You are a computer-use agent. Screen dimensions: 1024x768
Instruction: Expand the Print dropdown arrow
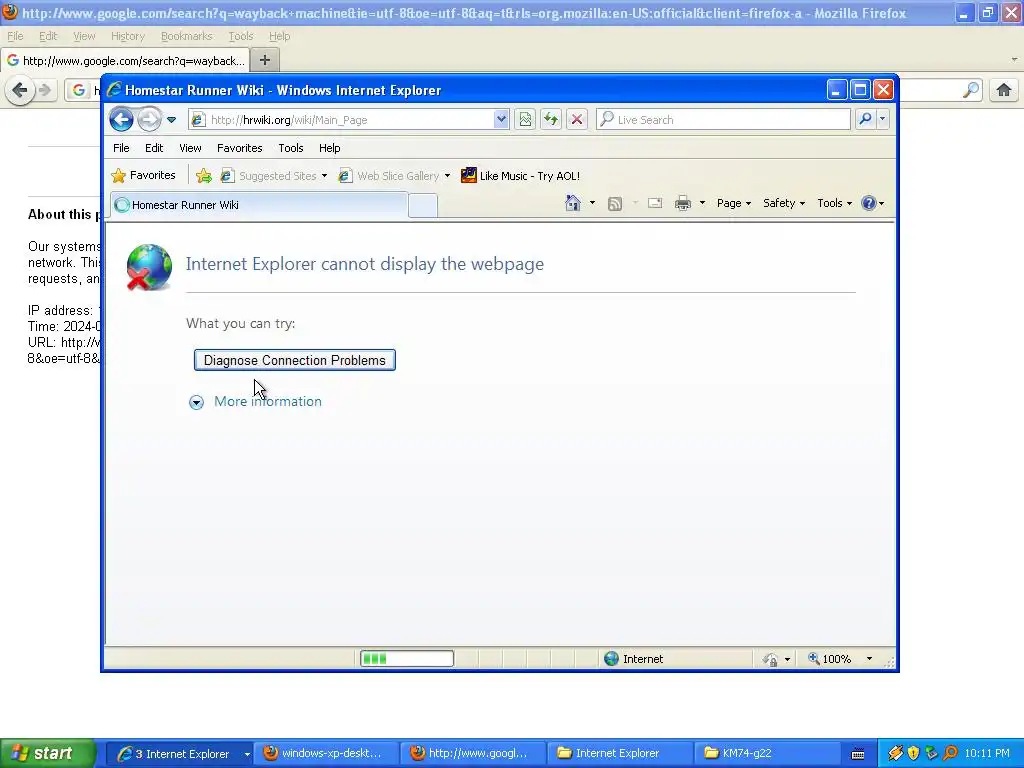[702, 203]
